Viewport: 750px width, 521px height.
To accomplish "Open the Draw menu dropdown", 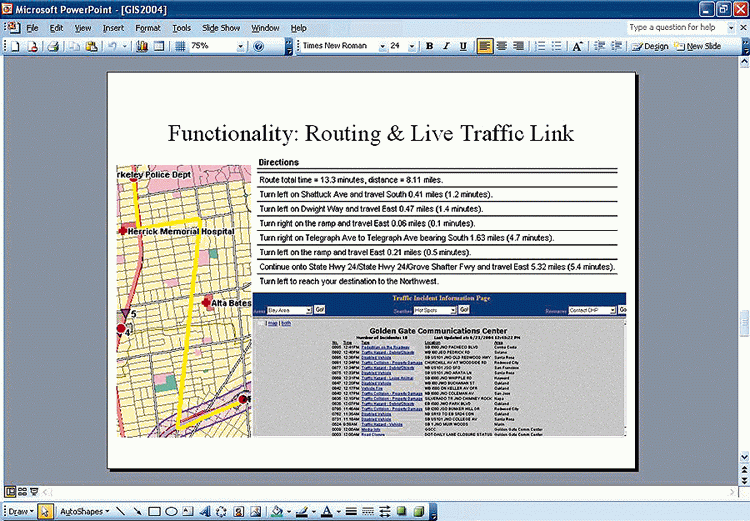I will (21, 511).
